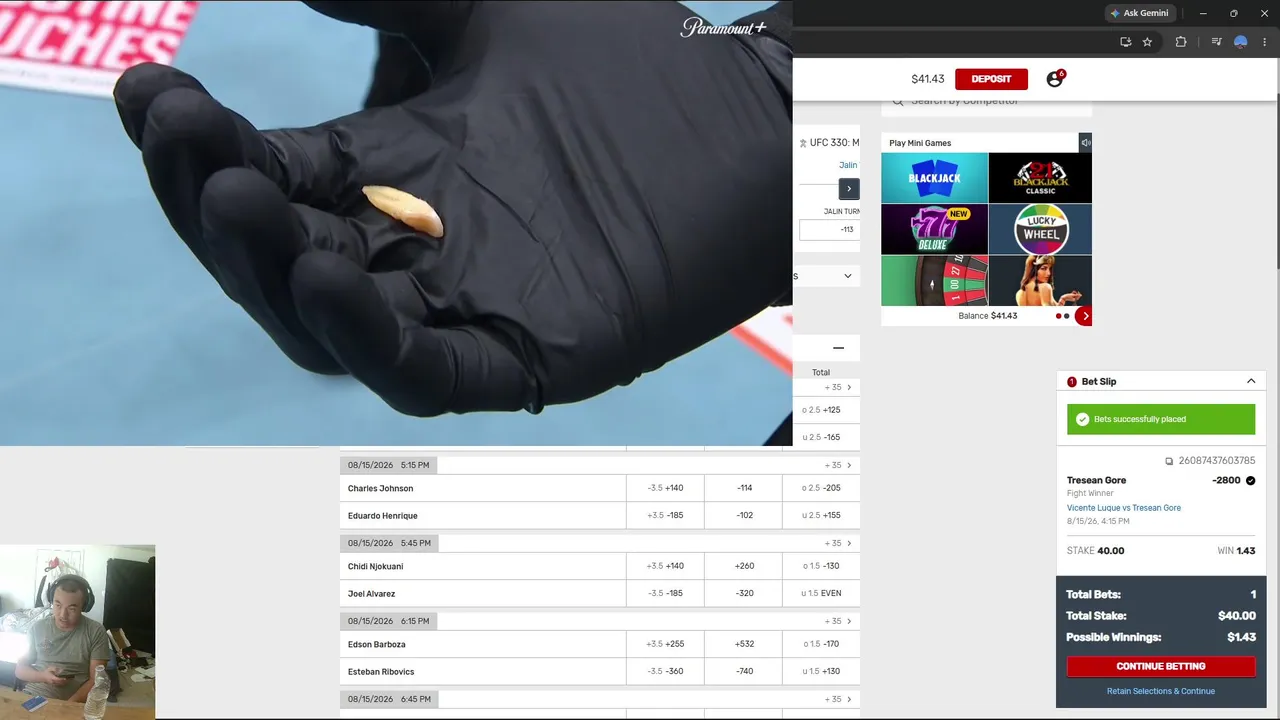Launch the 777 Deluxe mini game
This screenshot has width=1280, height=720.
tap(934, 229)
